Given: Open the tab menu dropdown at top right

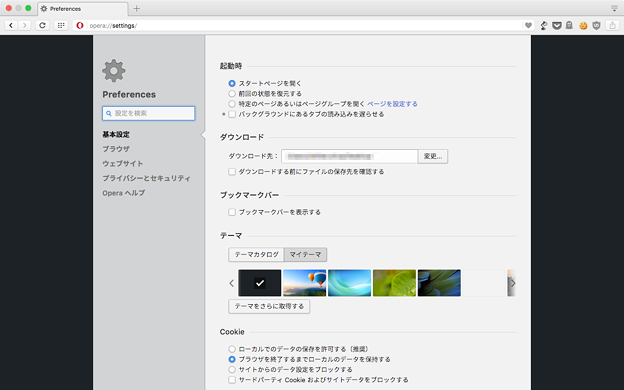Looking at the screenshot, I should 614,8.
